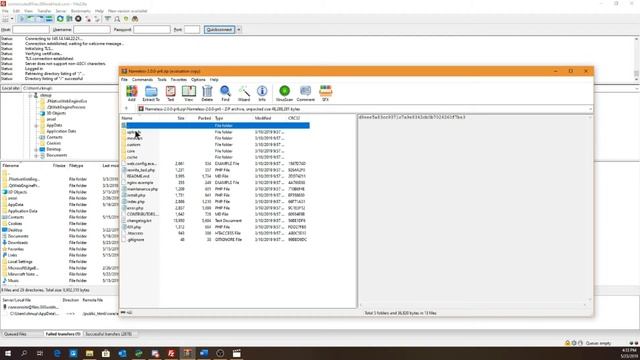The height and width of the screenshot is (360, 640).
Task: Open FileZilla's Site Manager icon
Action: (x=5, y=19)
